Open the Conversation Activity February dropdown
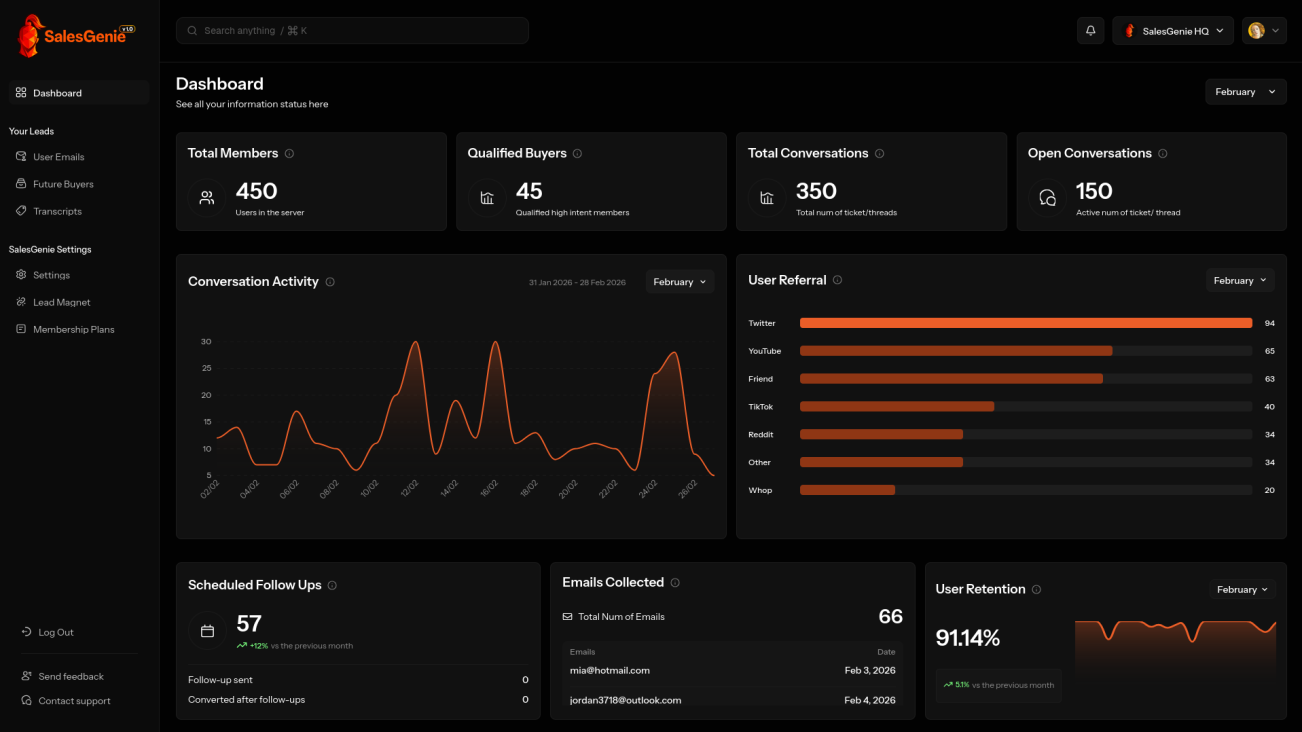The width and height of the screenshot is (1302, 732). click(679, 281)
